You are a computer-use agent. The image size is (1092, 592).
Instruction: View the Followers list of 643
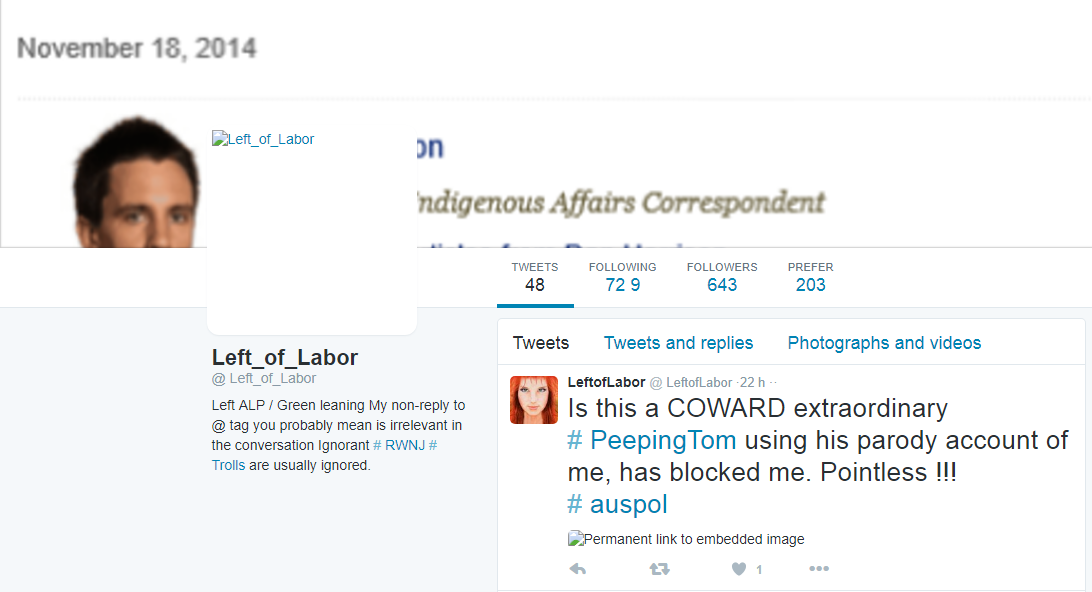722,277
